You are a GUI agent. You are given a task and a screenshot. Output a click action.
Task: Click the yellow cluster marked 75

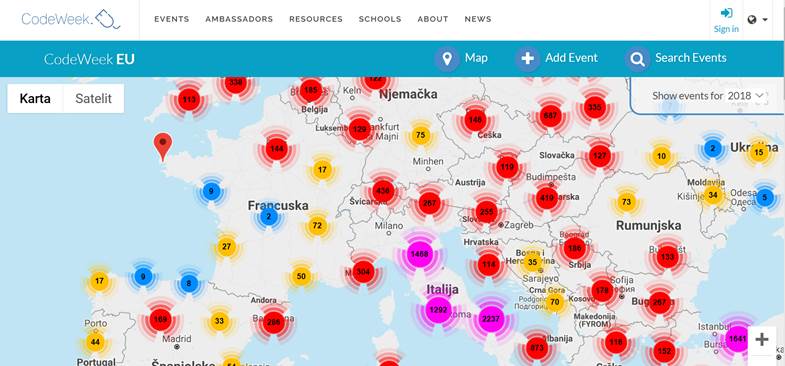[421, 135]
